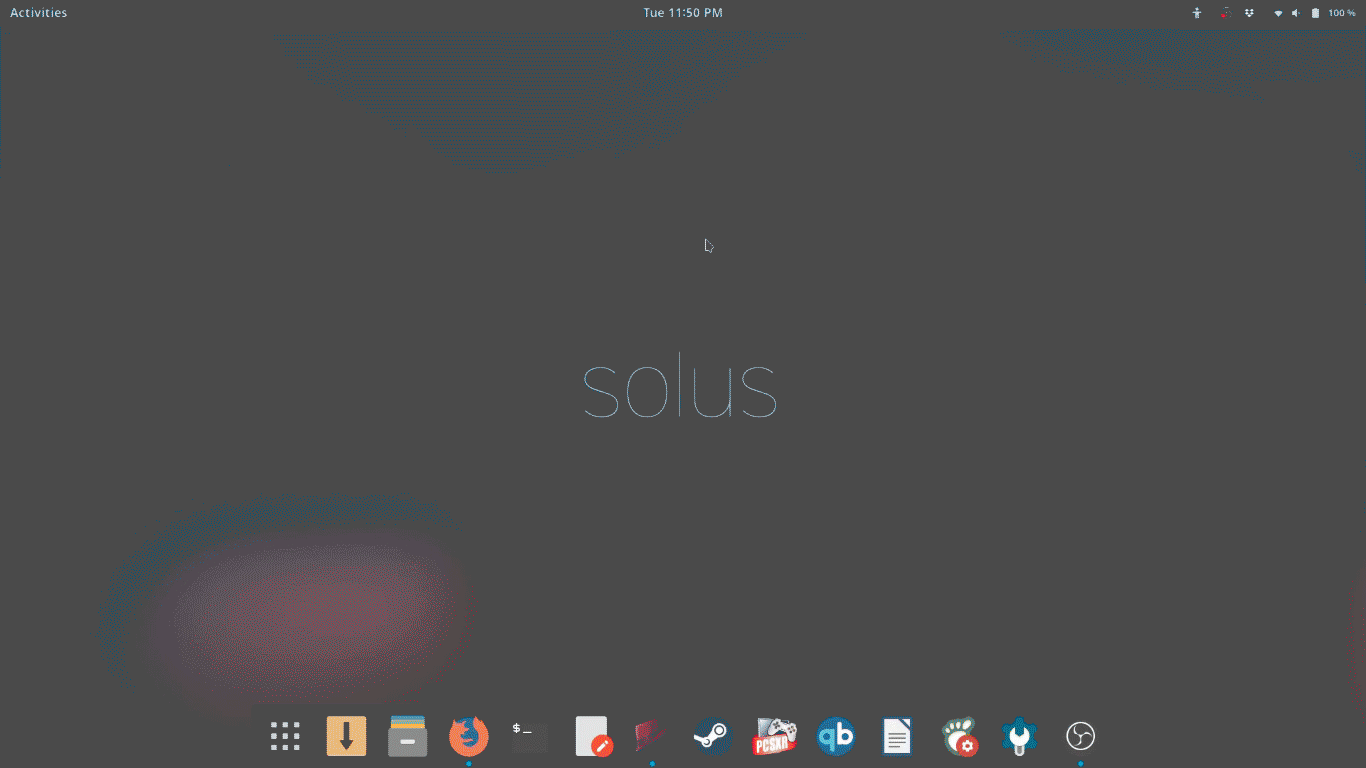This screenshot has height=768, width=1366.
Task: Open the Activities overview
Action: pyautogui.click(x=37, y=12)
